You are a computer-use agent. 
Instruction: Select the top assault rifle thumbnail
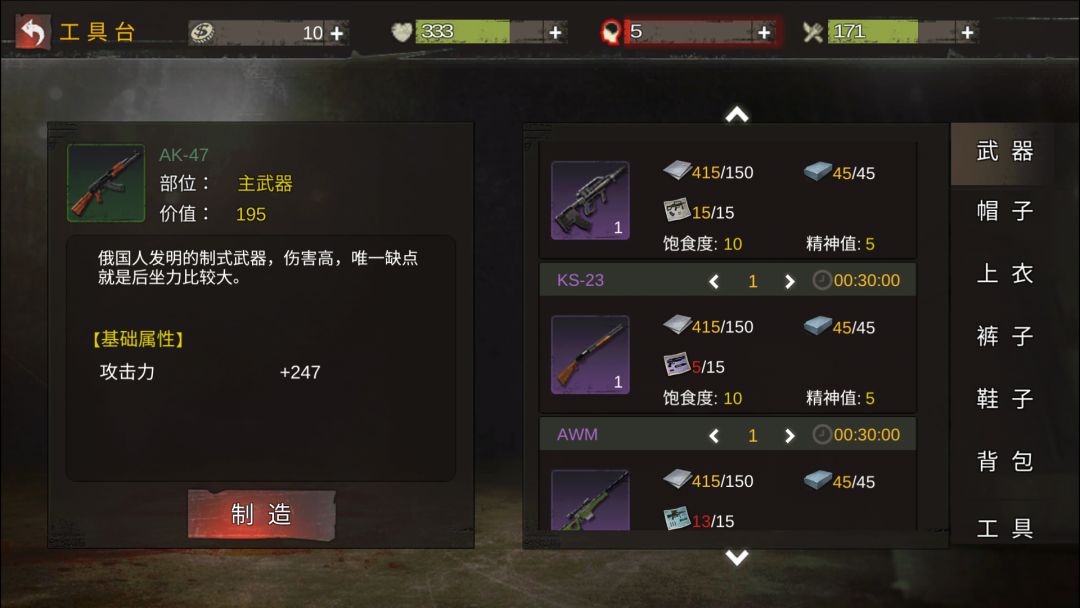[590, 200]
